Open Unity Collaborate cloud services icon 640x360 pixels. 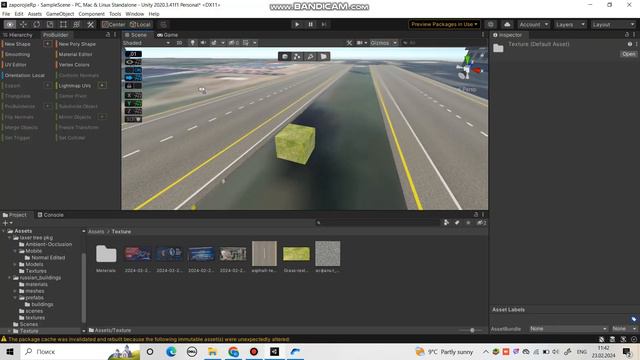(507, 24)
